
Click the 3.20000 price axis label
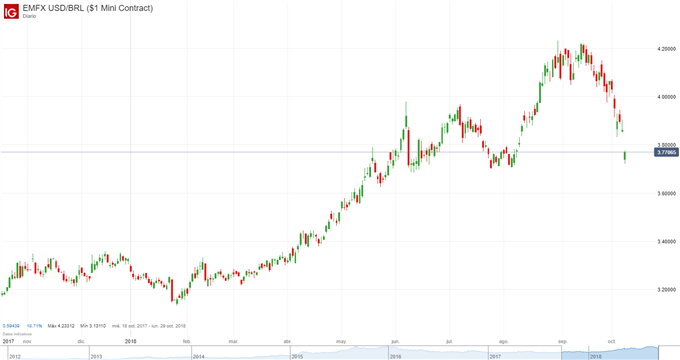pyautogui.click(x=667, y=290)
